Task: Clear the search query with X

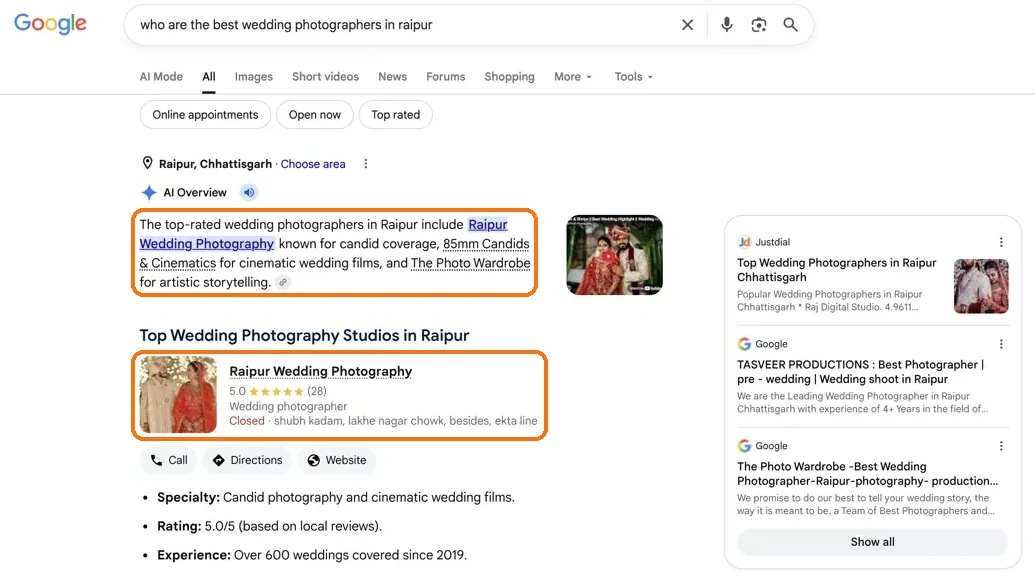Action: pyautogui.click(x=687, y=25)
